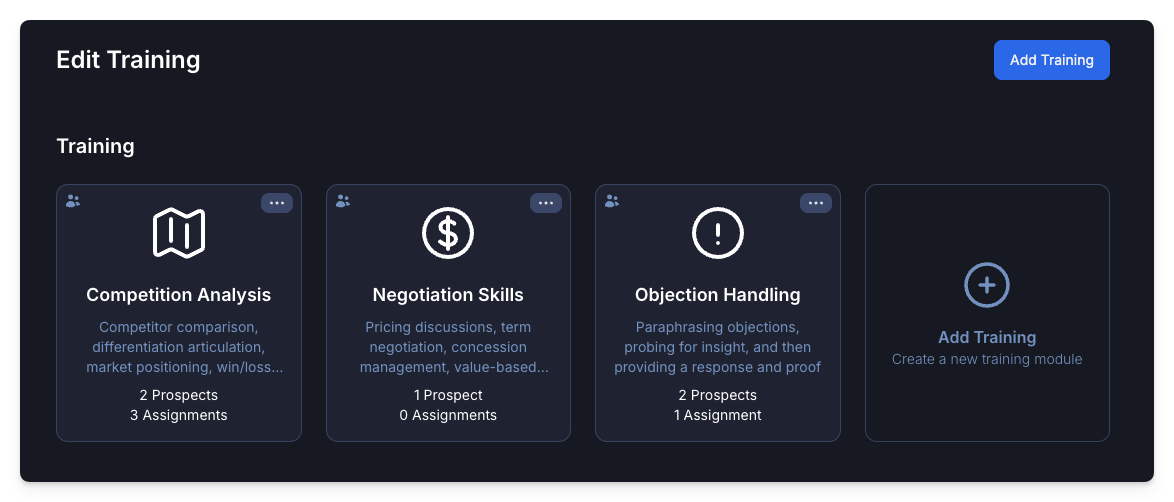The width and height of the screenshot is (1174, 502).
Task: Open the Negotiation Skills more options menu
Action: pyautogui.click(x=546, y=203)
